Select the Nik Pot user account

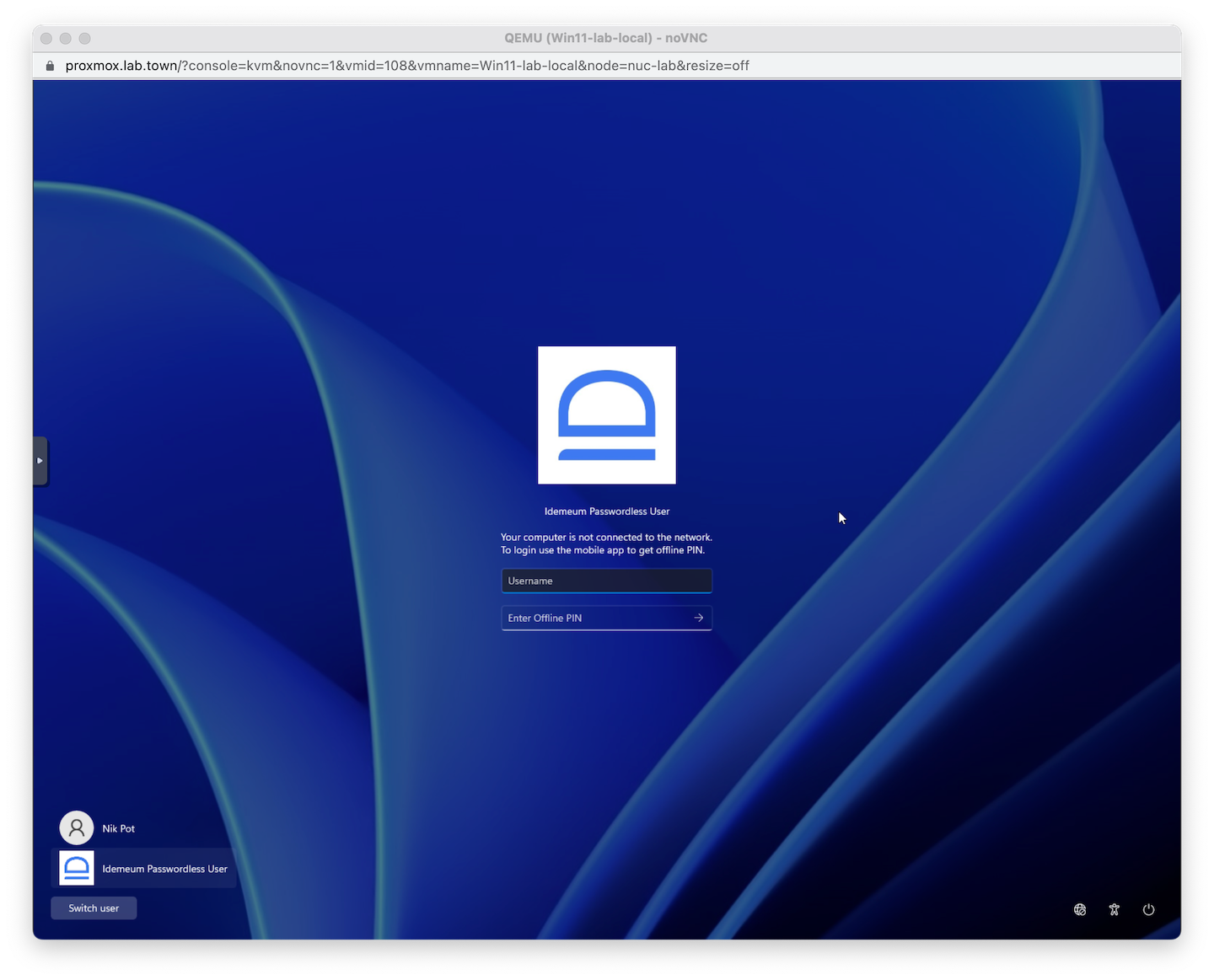pyautogui.click(x=143, y=828)
